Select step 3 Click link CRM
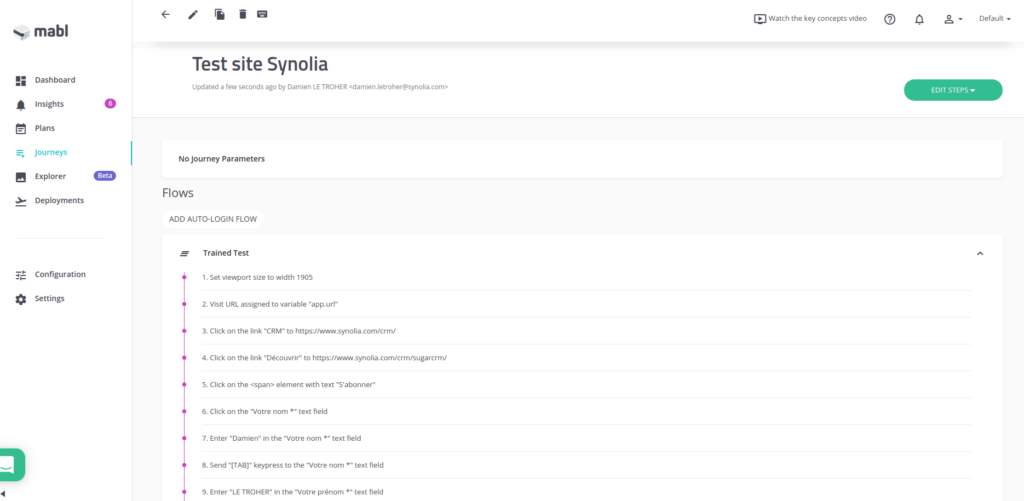 click(x=586, y=331)
